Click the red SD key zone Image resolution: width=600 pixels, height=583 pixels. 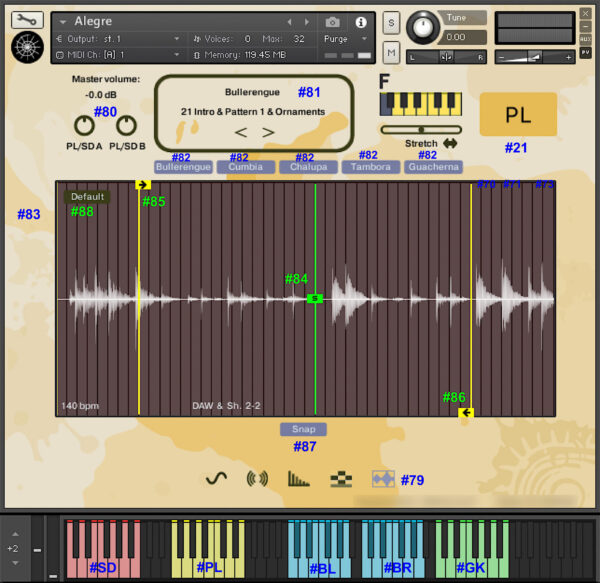(103, 549)
